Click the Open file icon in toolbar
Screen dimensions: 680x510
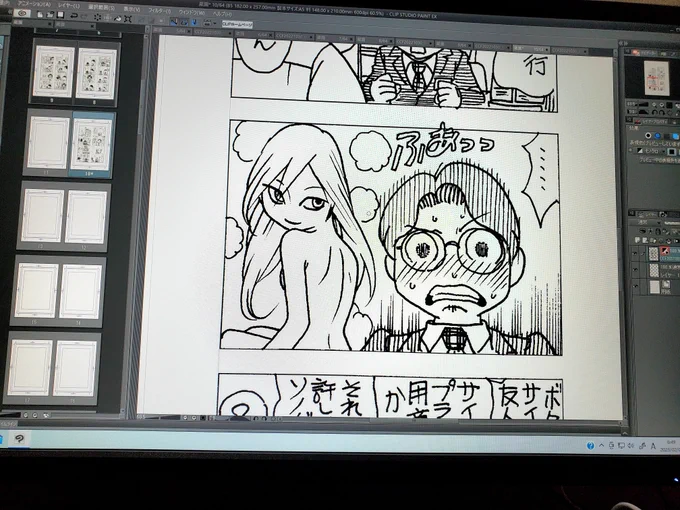click(50, 15)
